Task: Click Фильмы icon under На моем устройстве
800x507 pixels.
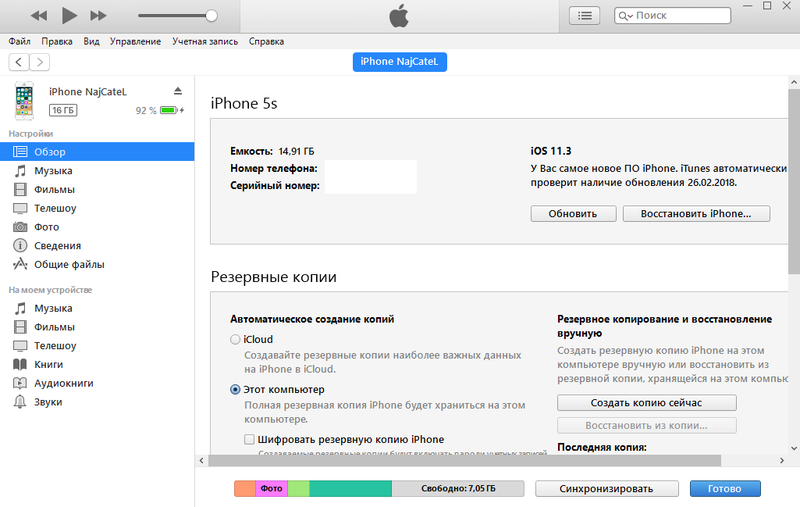Action: tap(20, 327)
